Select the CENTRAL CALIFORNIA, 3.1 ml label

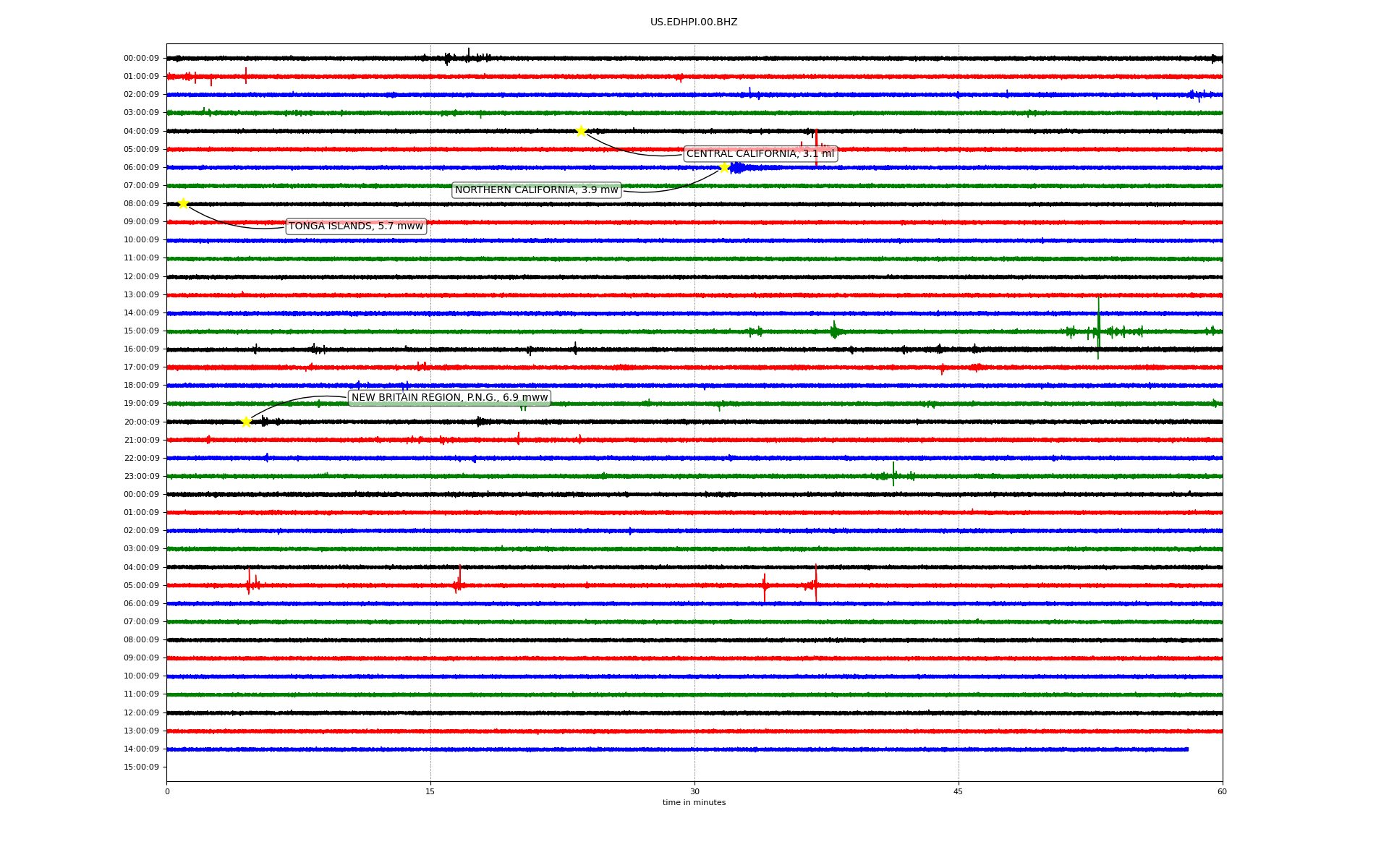click(760, 154)
